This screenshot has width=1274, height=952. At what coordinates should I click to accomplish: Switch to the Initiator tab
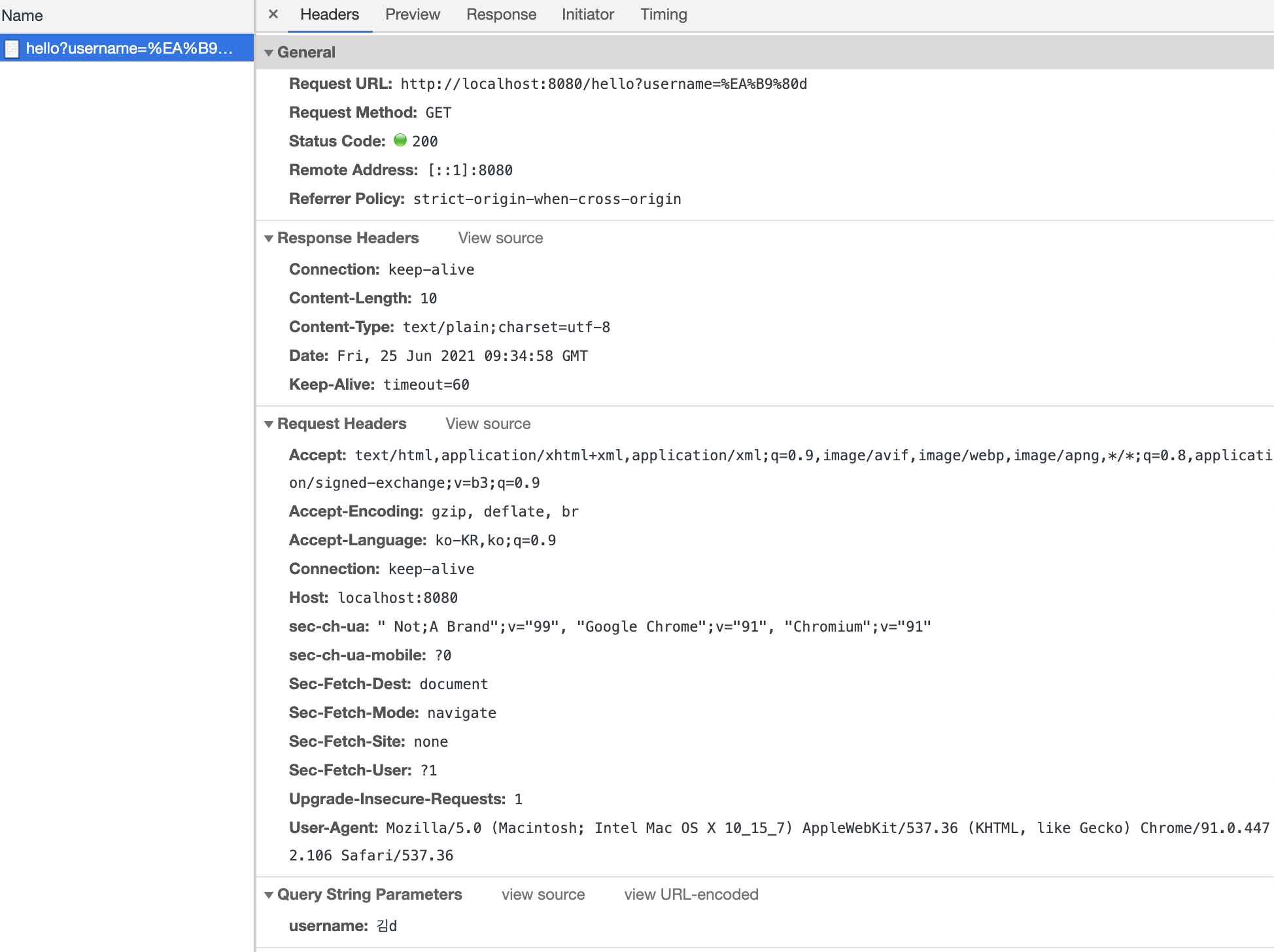pos(587,14)
